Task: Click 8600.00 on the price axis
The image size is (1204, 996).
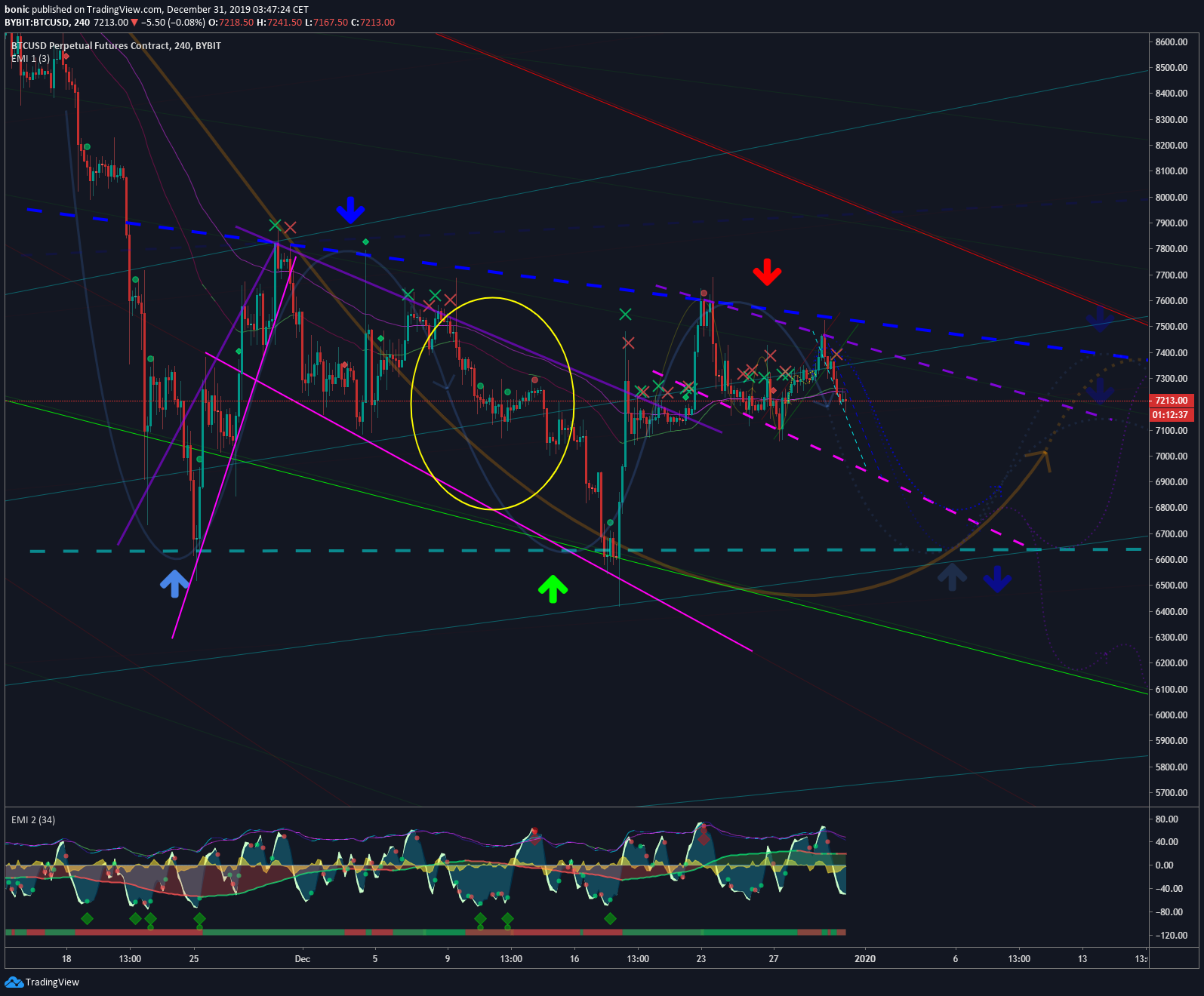Action: 1172,42
